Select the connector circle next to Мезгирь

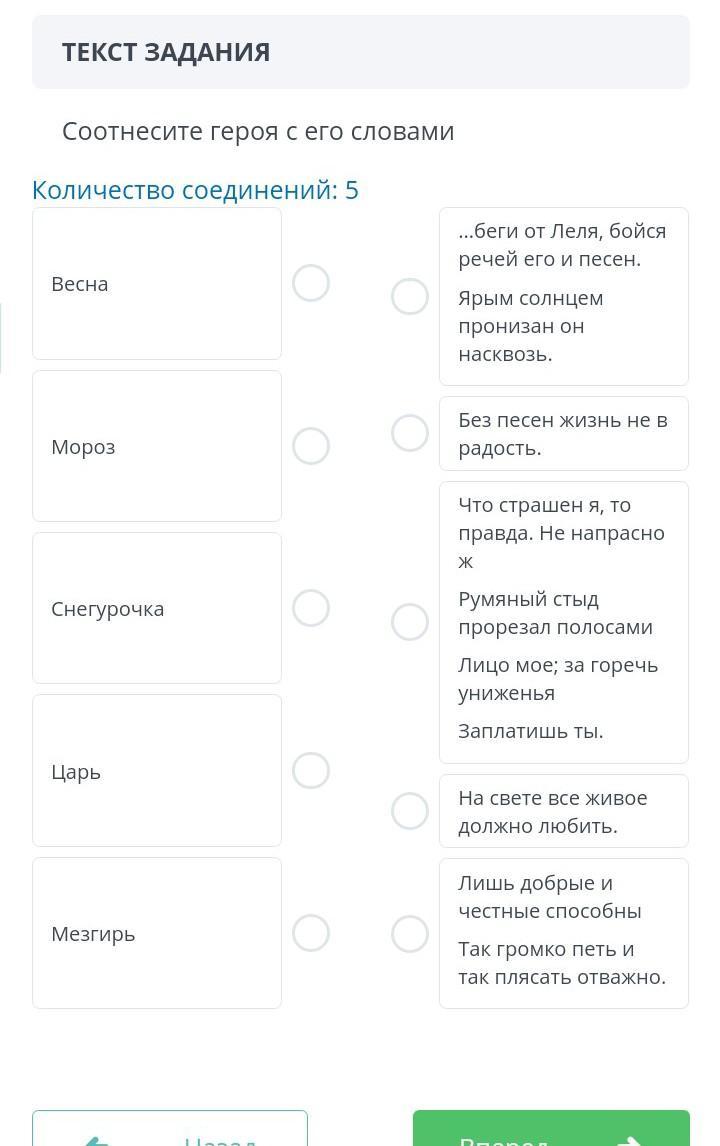(311, 933)
